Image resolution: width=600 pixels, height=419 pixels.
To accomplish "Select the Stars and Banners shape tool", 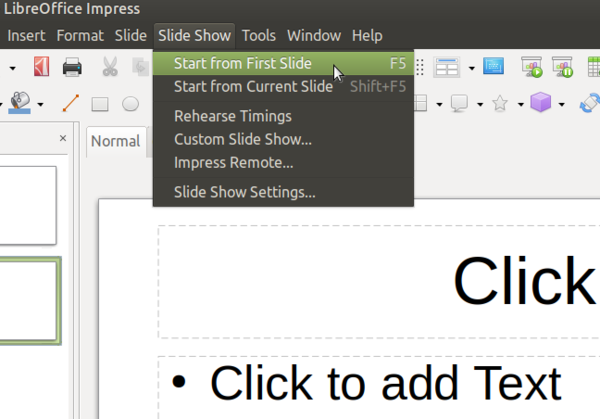I will [x=500, y=103].
